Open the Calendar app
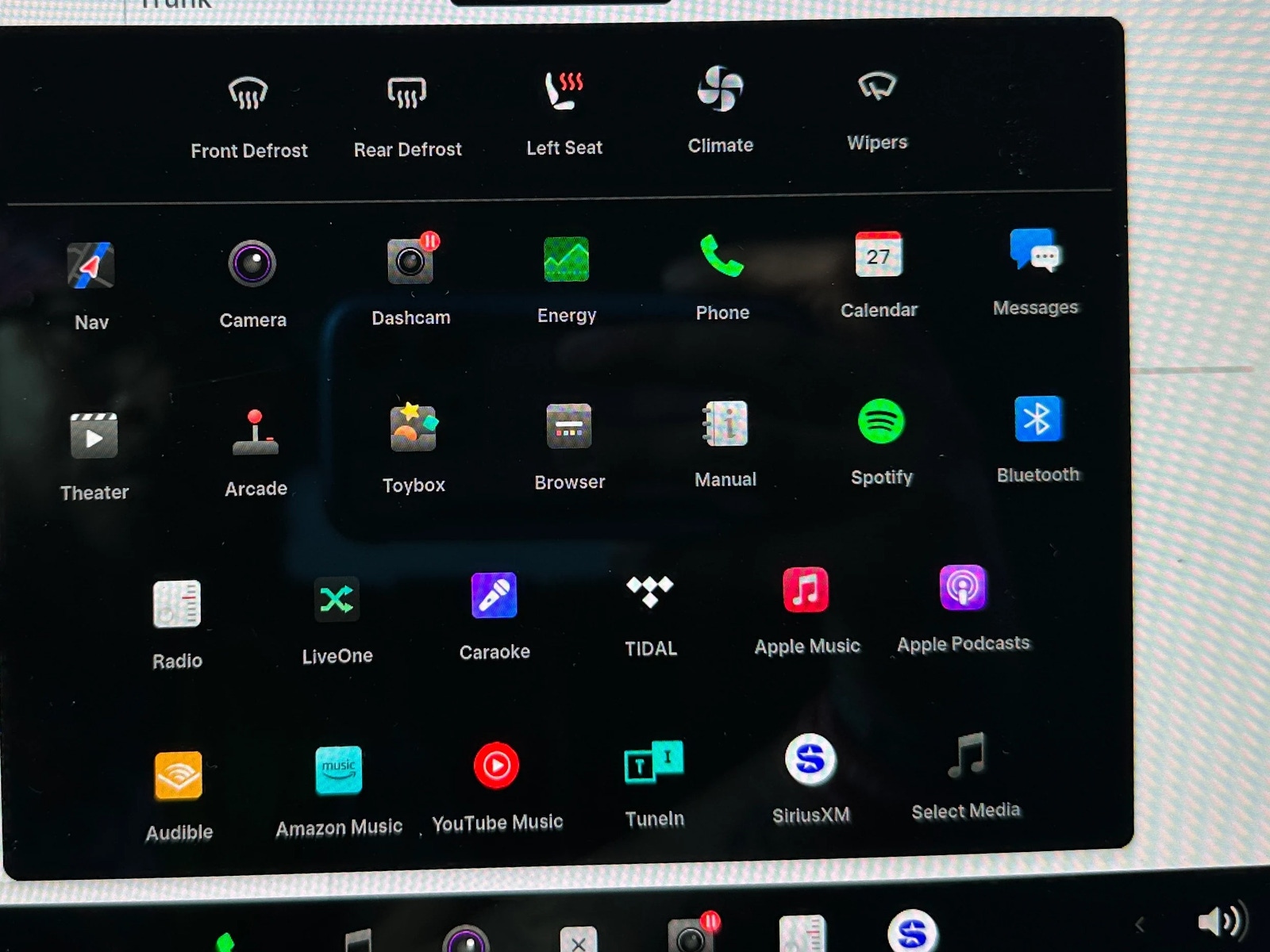 tap(878, 255)
